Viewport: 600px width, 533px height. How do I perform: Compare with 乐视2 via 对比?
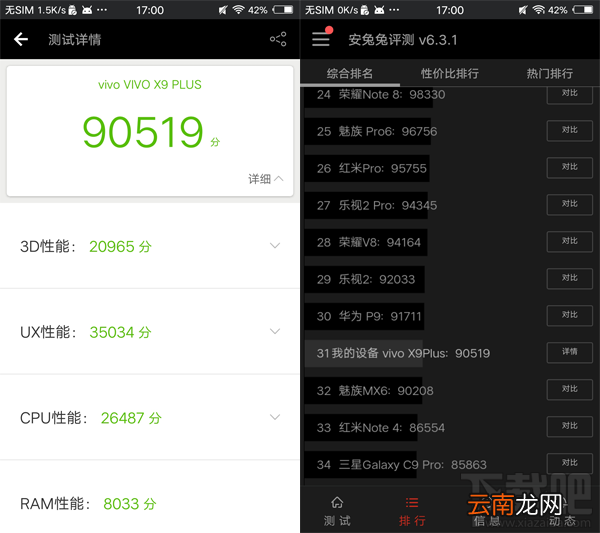570,279
